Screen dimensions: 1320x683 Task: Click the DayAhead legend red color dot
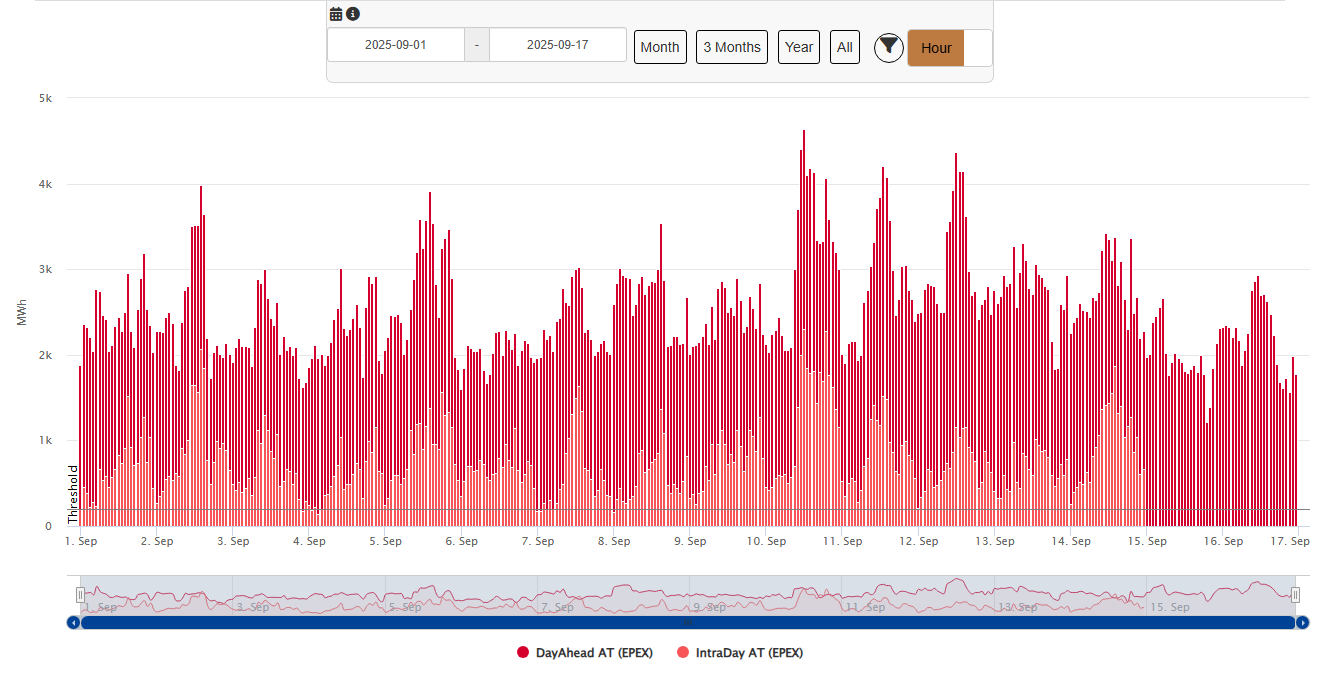click(523, 653)
